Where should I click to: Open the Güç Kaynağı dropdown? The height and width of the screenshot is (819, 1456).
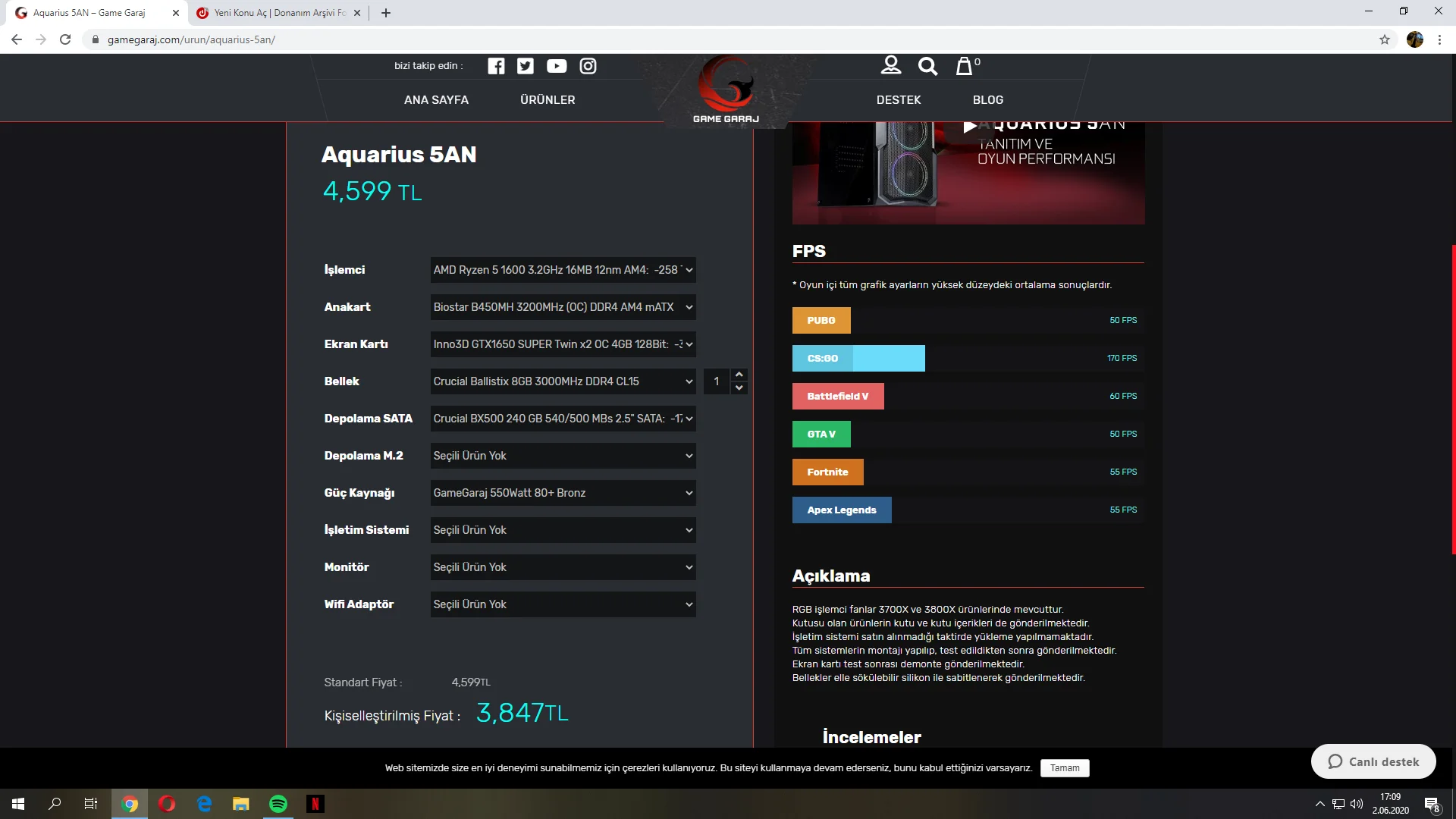(x=563, y=493)
